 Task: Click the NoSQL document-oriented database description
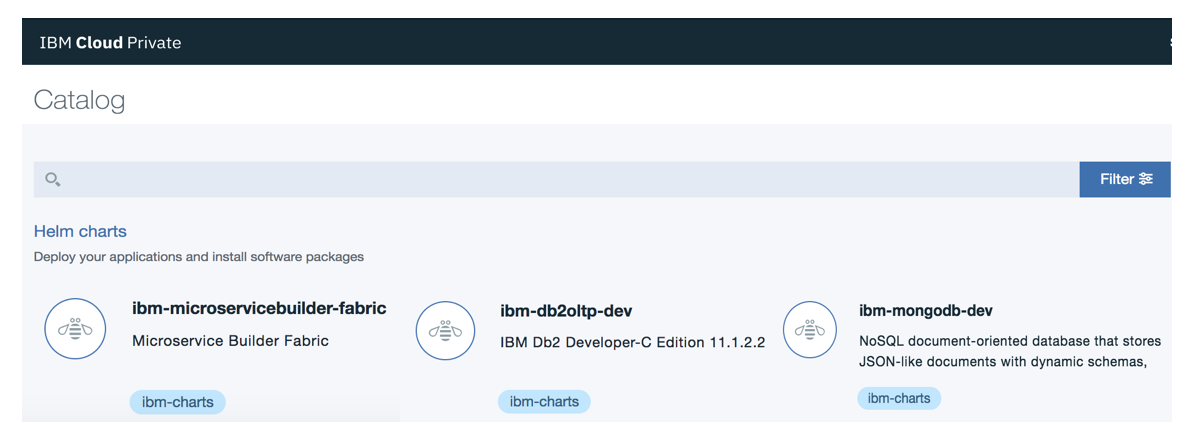tap(1010, 351)
